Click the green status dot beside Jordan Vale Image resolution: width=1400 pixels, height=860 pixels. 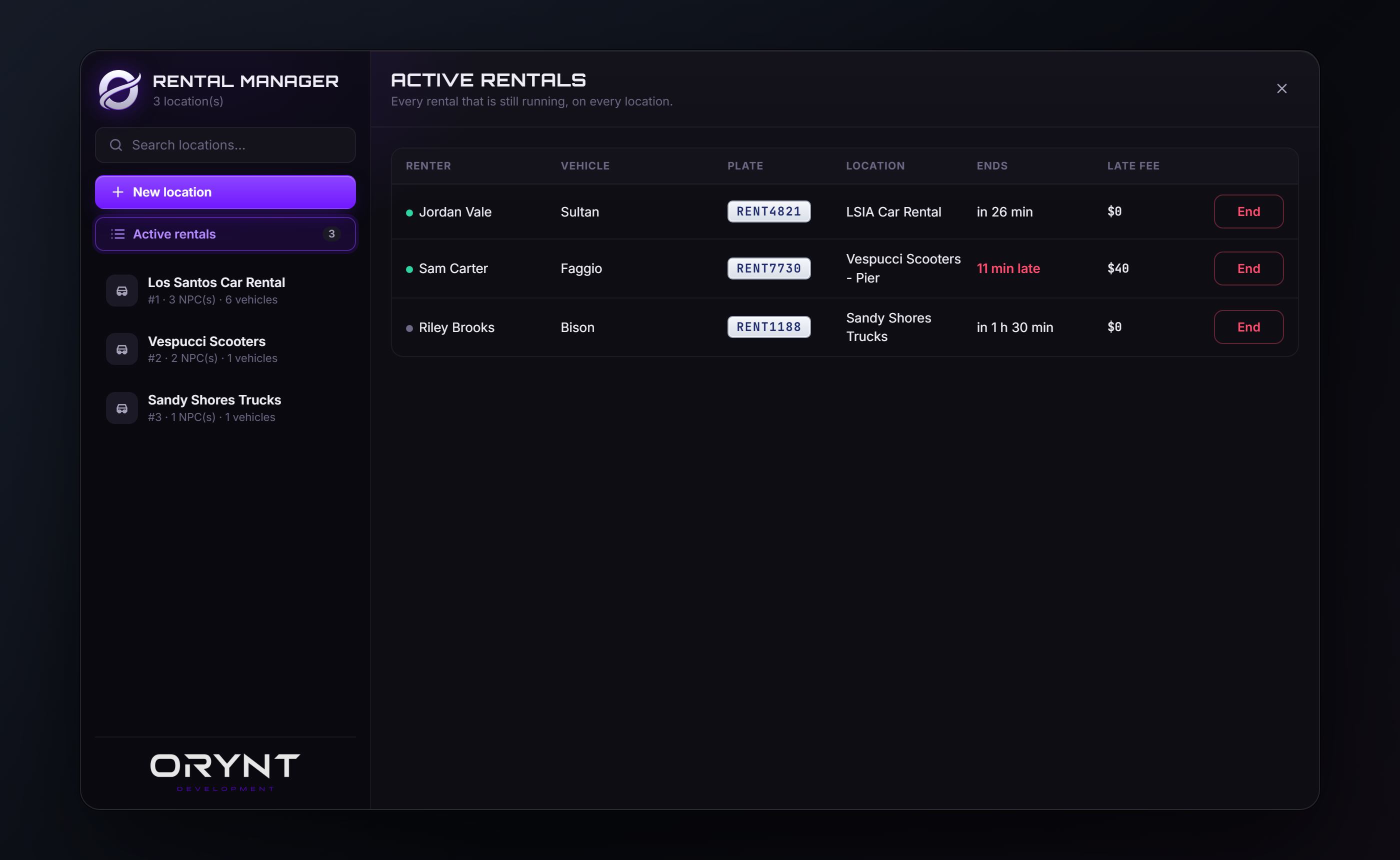pos(409,212)
